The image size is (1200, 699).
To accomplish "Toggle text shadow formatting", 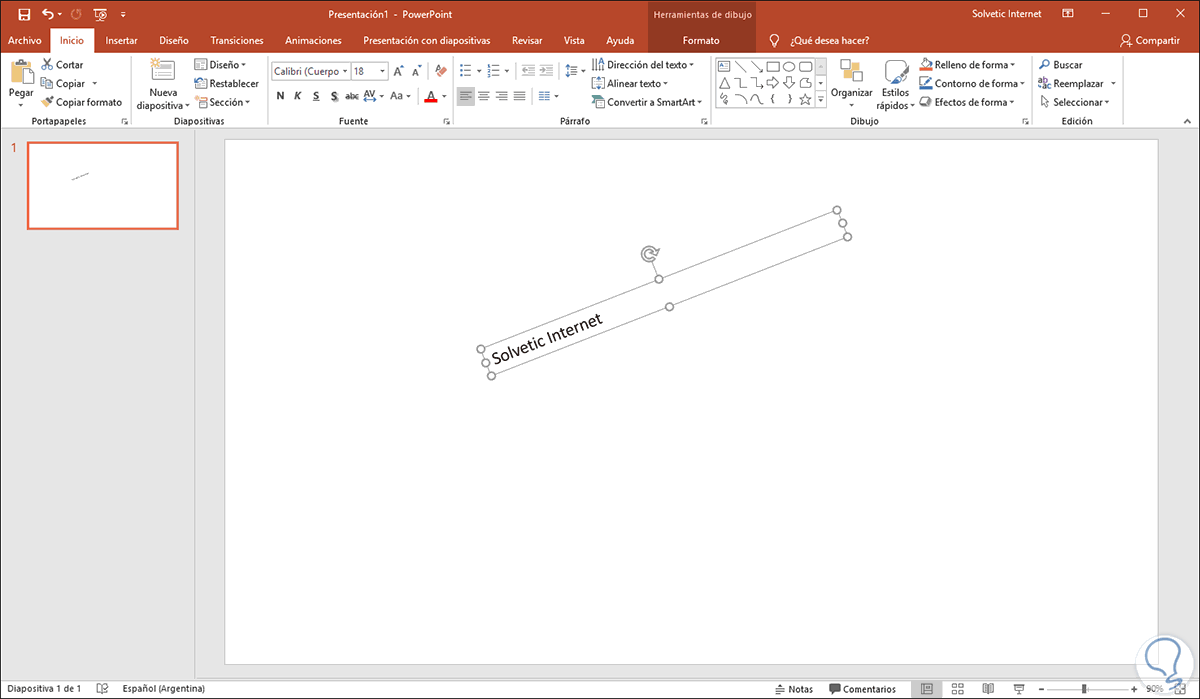I will pos(334,96).
